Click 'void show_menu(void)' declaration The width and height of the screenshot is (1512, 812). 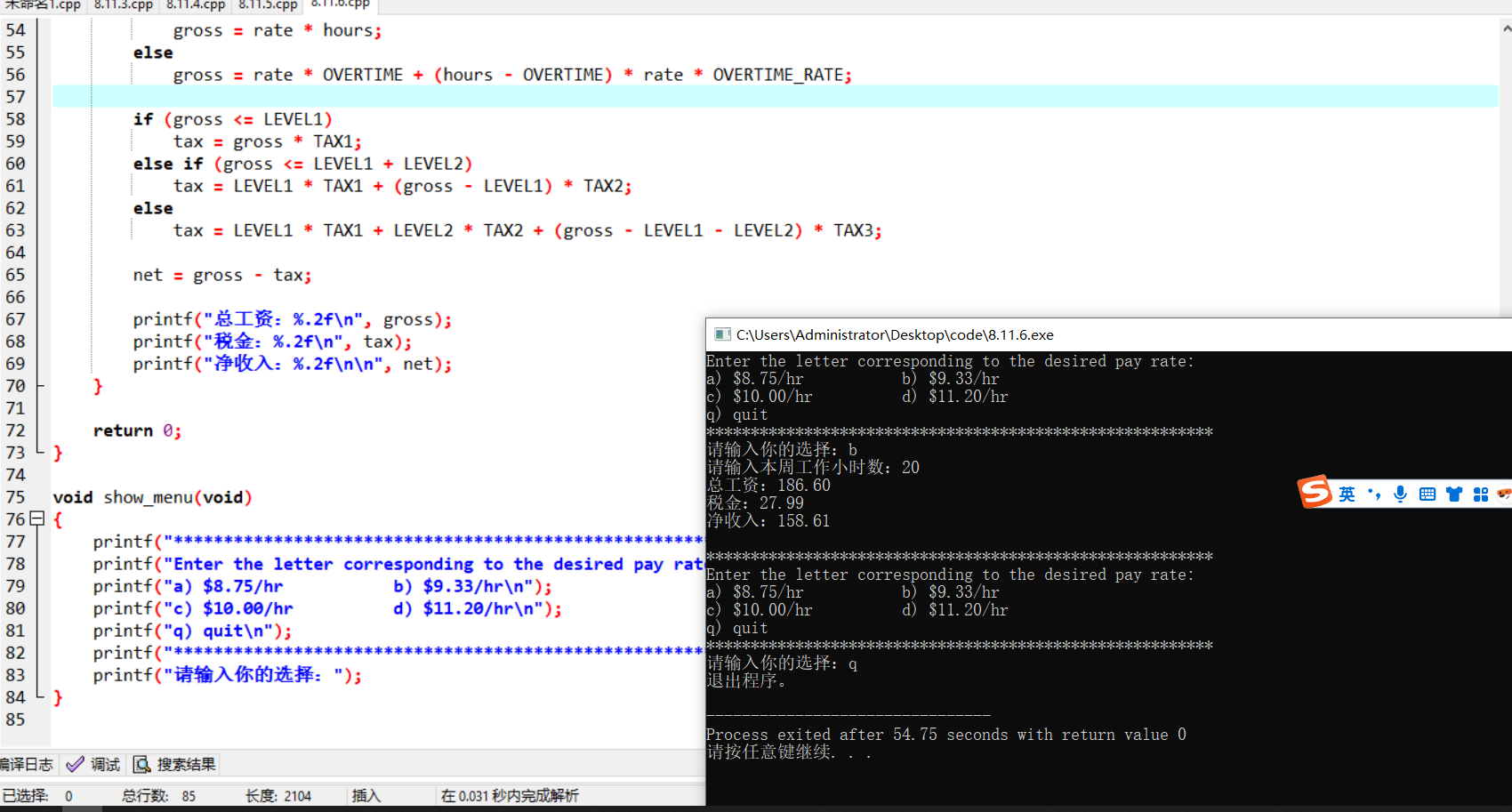(152, 497)
